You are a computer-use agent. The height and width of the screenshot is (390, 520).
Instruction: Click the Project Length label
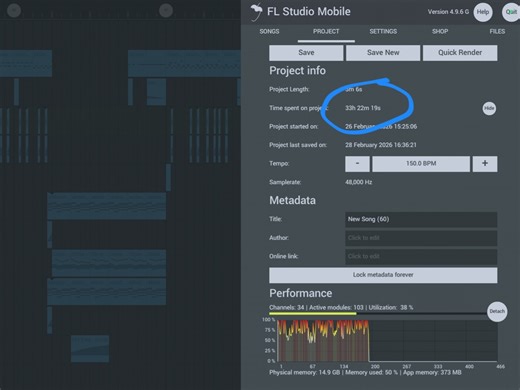click(289, 89)
